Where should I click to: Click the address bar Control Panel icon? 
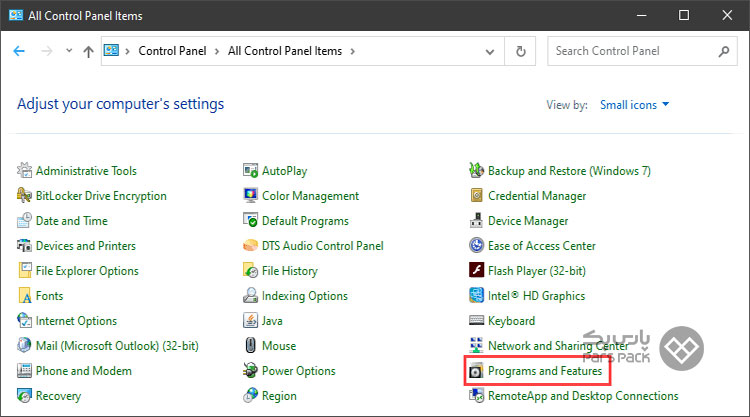(111, 50)
